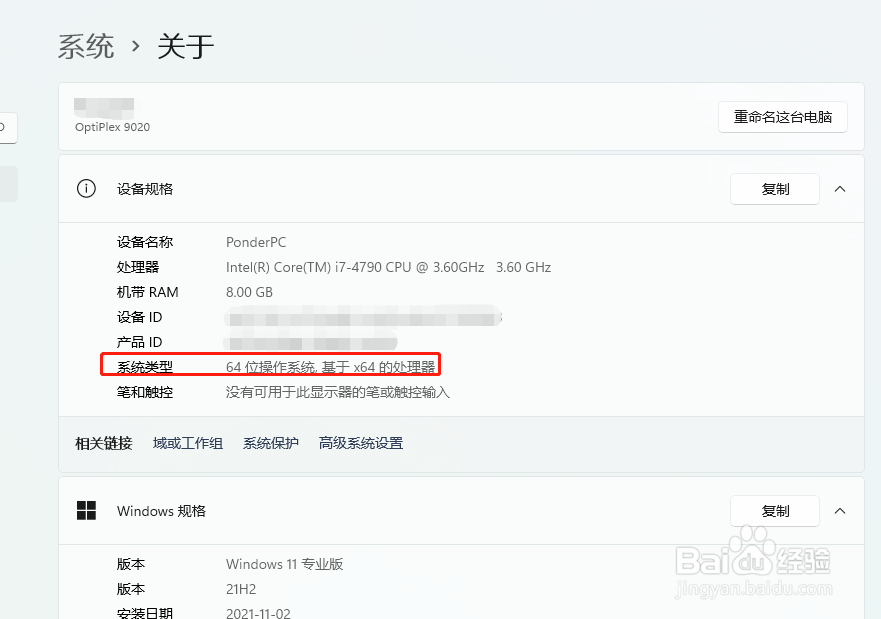This screenshot has height=619, width=881.
Task: Click the OptiPlex 9020 model text
Action: (112, 127)
